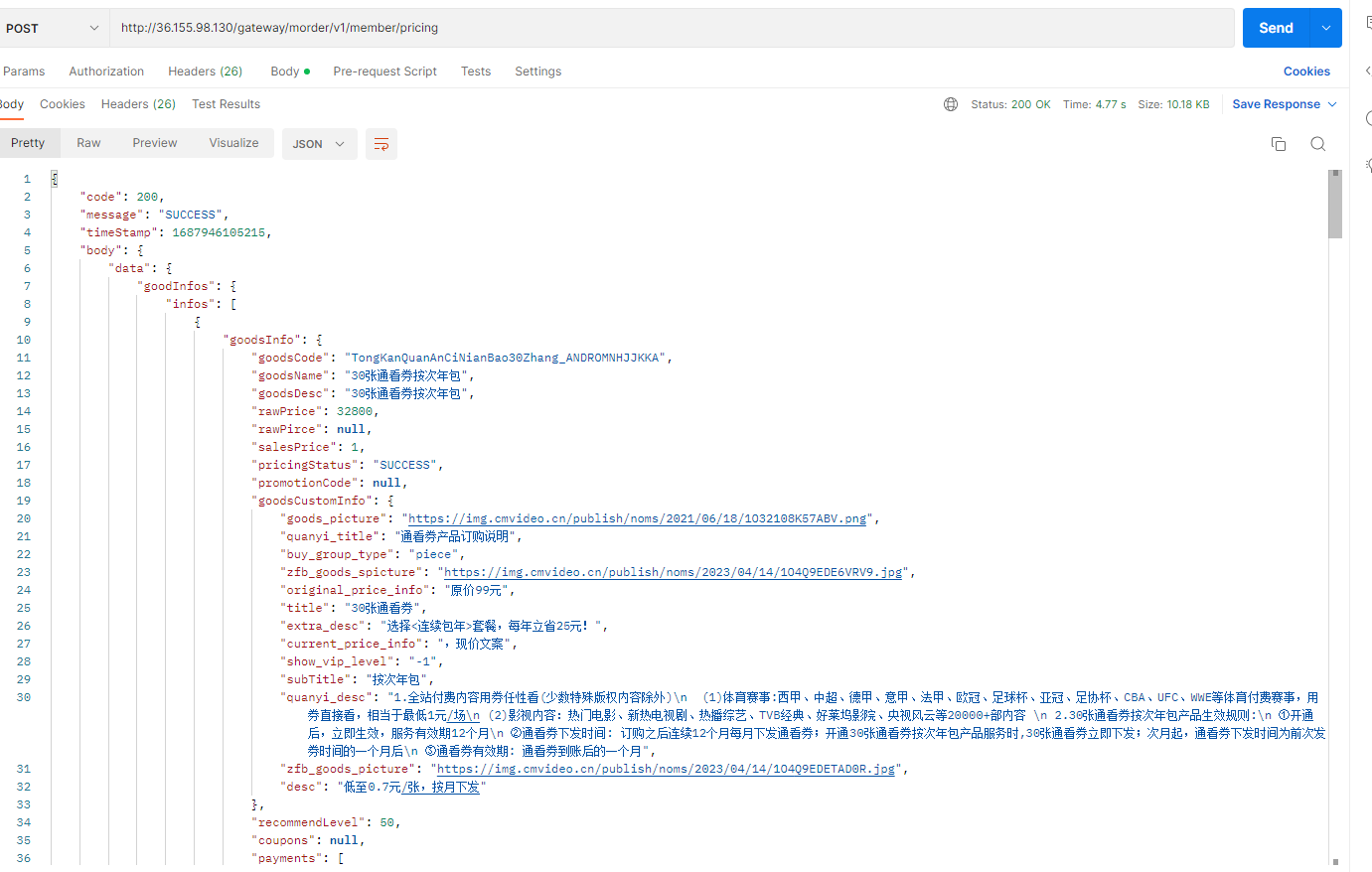The height and width of the screenshot is (872, 1372).
Task: Click the network globe icon
Action: pos(951,104)
